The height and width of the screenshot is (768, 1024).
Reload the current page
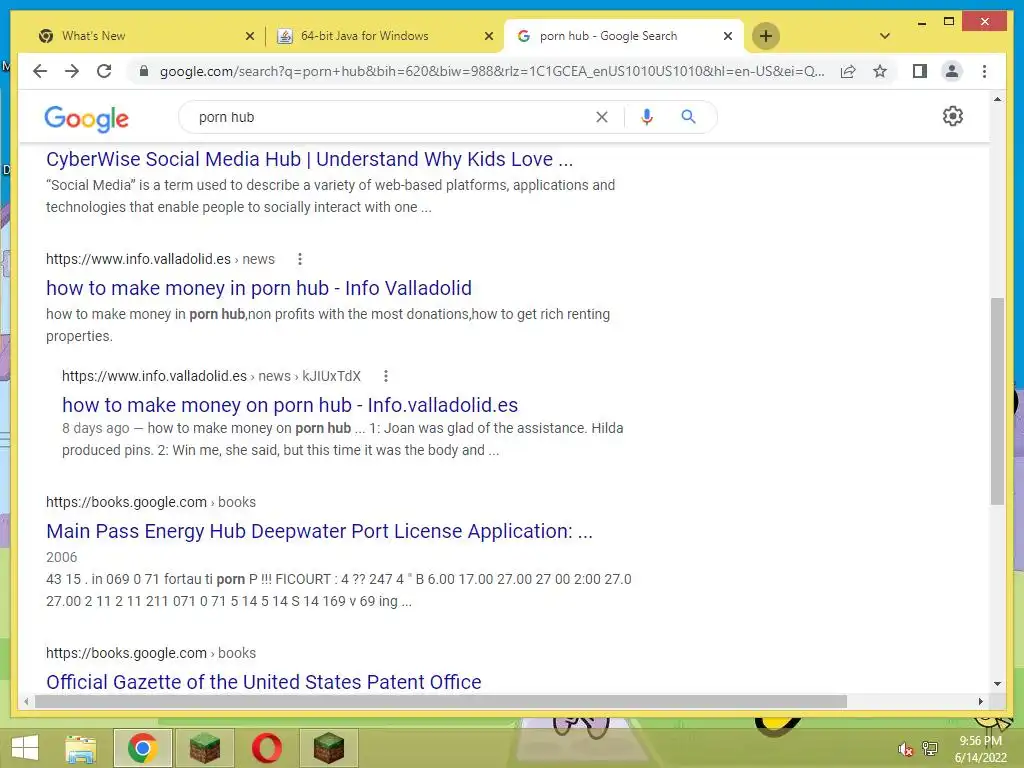[x=104, y=71]
